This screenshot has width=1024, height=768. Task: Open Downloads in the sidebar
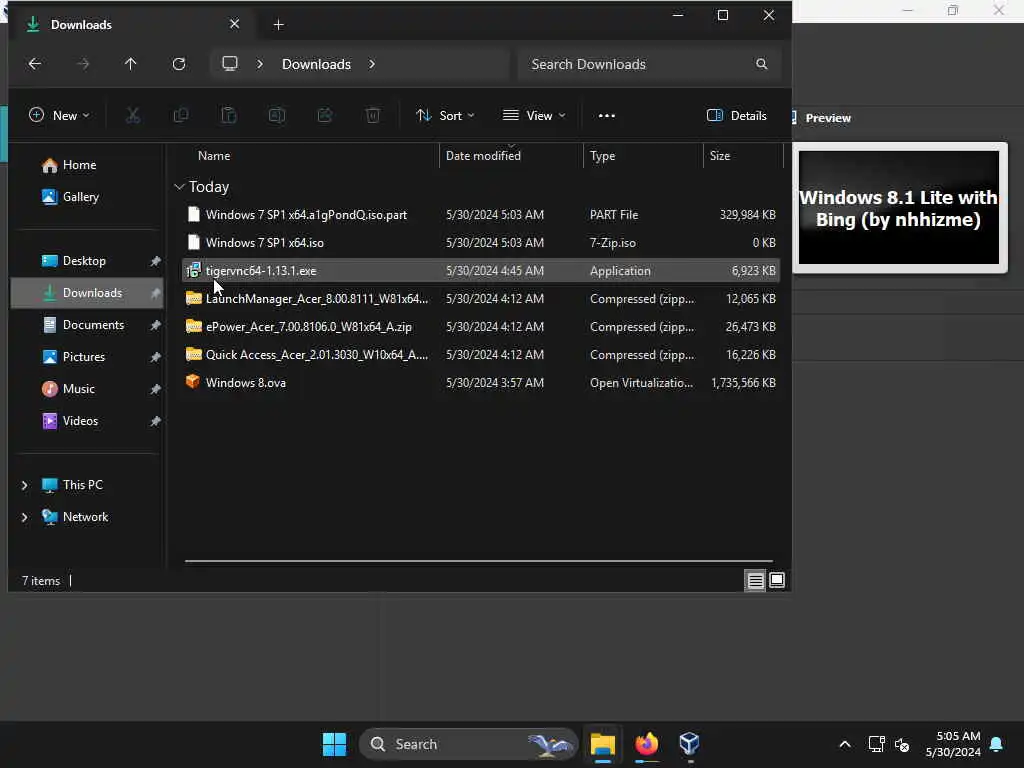[x=86, y=293]
